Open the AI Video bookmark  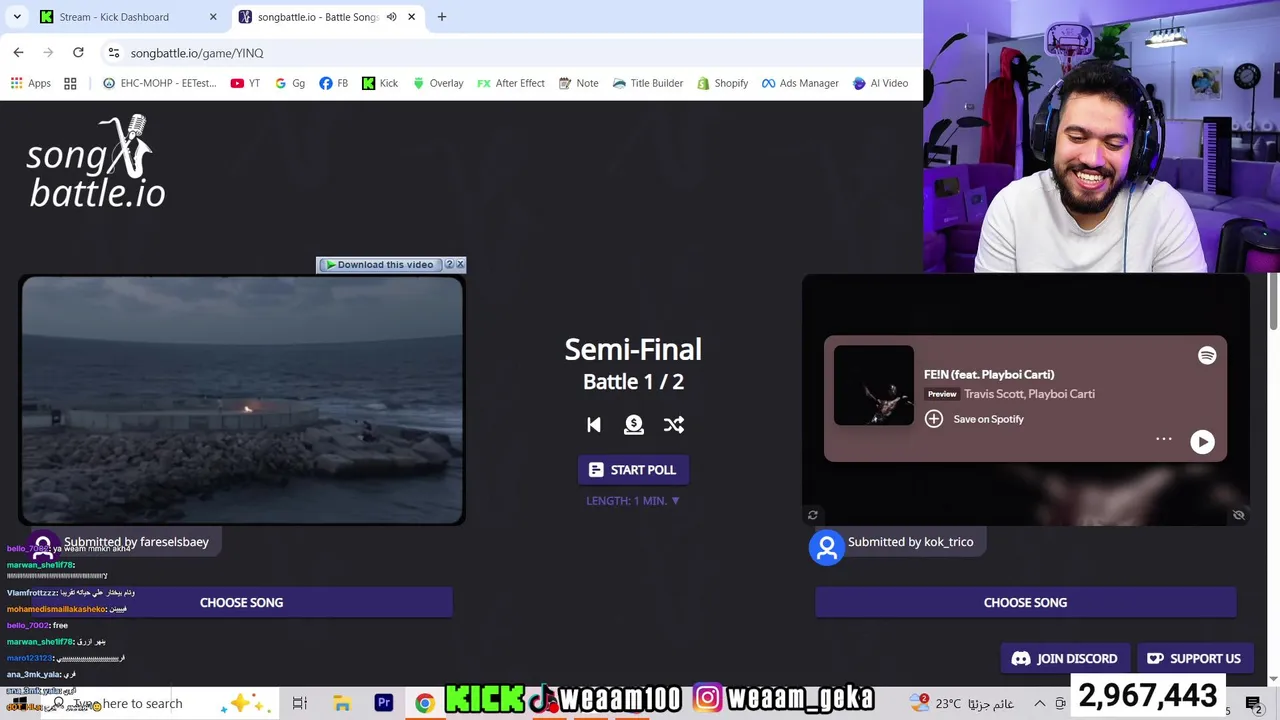click(x=880, y=83)
